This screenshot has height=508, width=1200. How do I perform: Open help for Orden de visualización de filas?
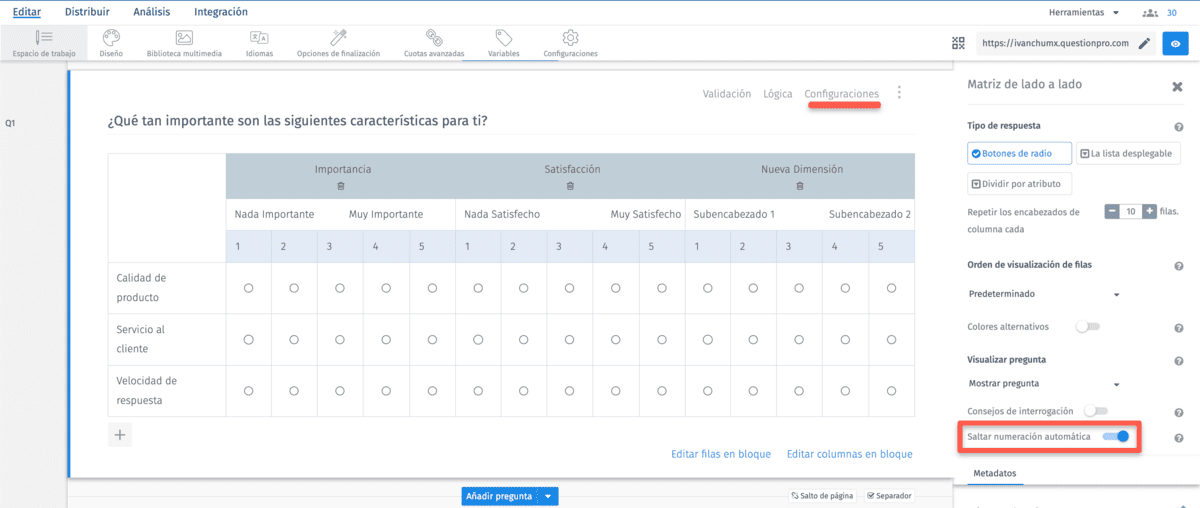[1178, 266]
